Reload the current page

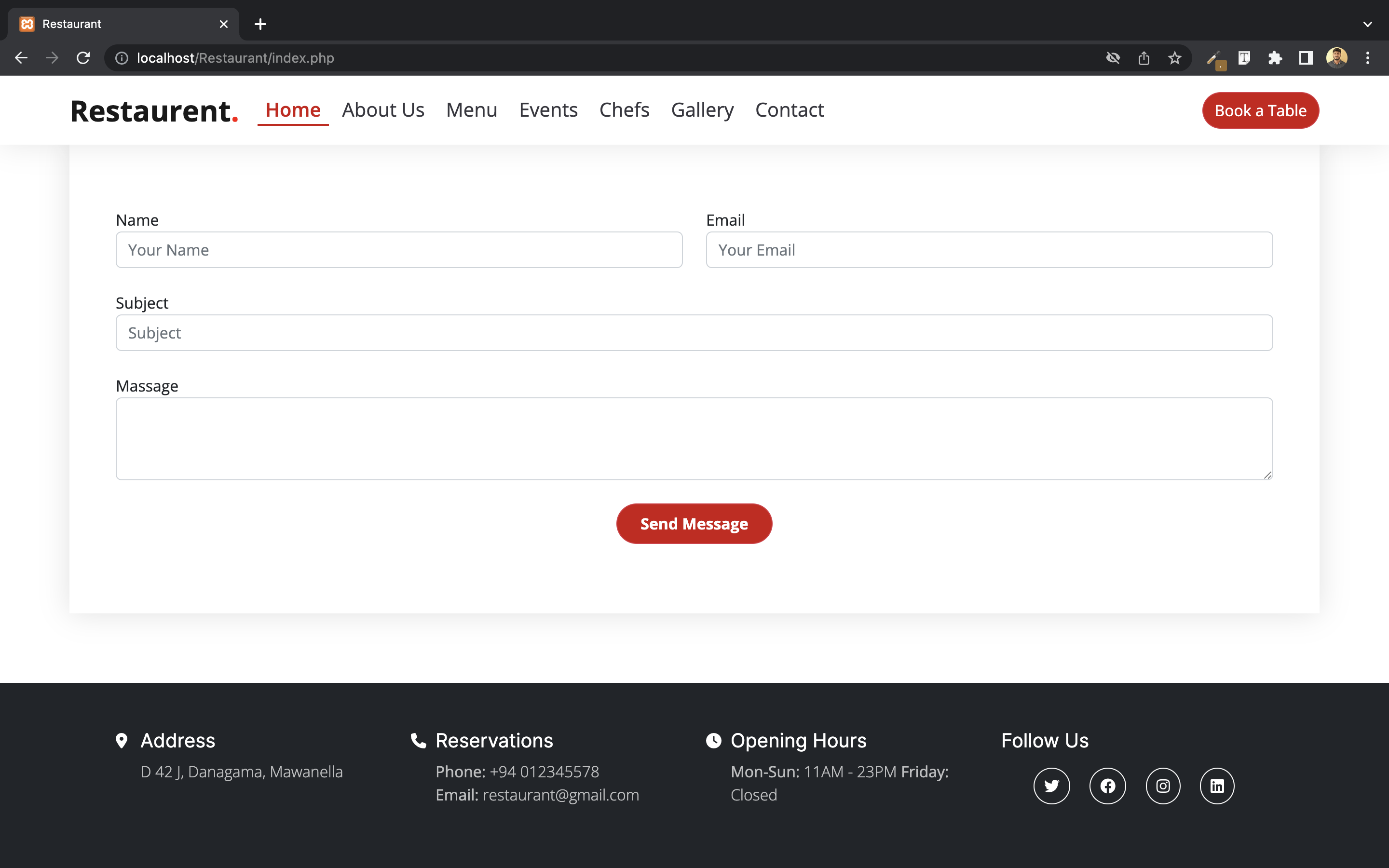[x=82, y=57]
